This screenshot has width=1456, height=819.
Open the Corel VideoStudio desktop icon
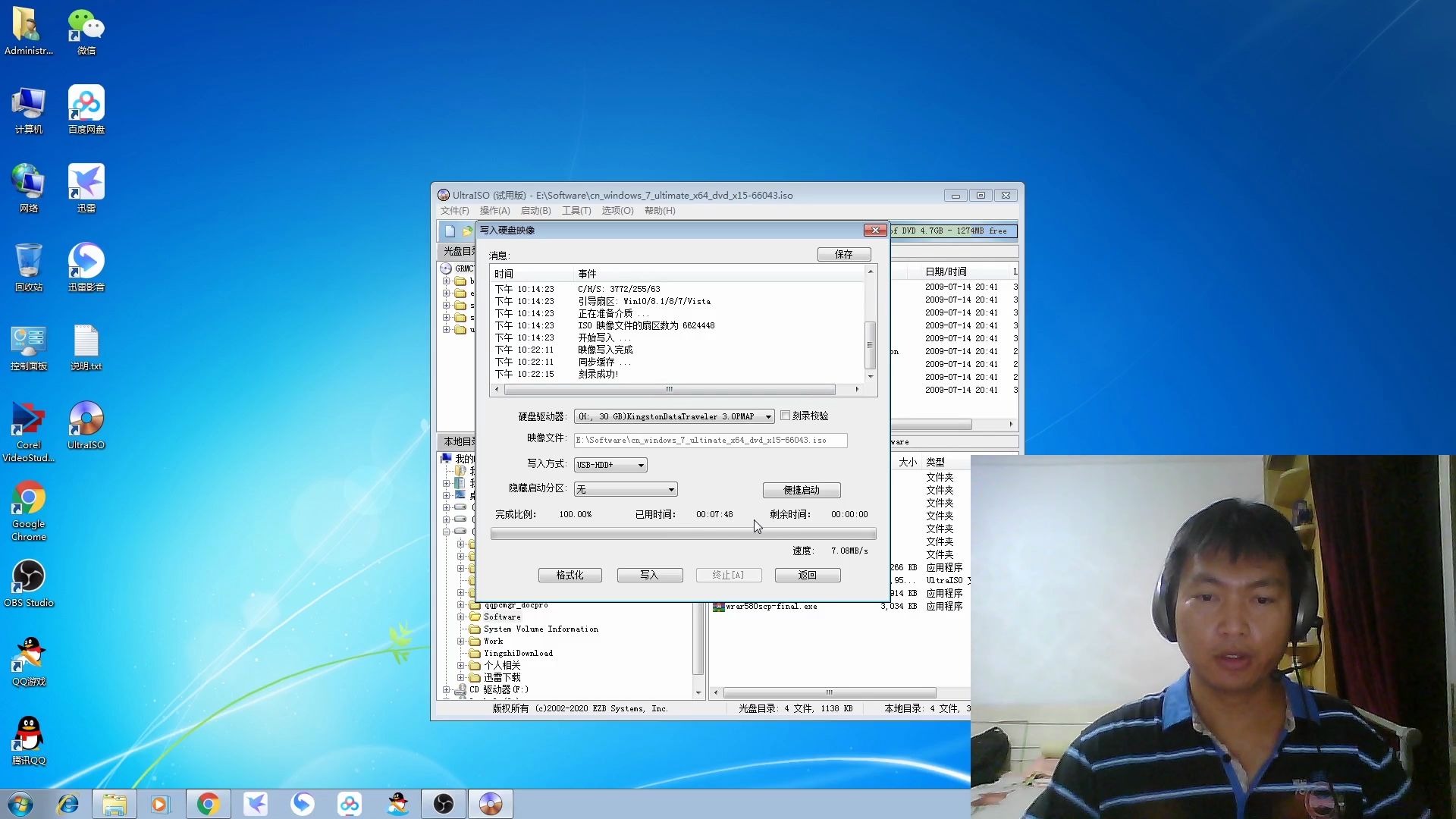tap(28, 431)
